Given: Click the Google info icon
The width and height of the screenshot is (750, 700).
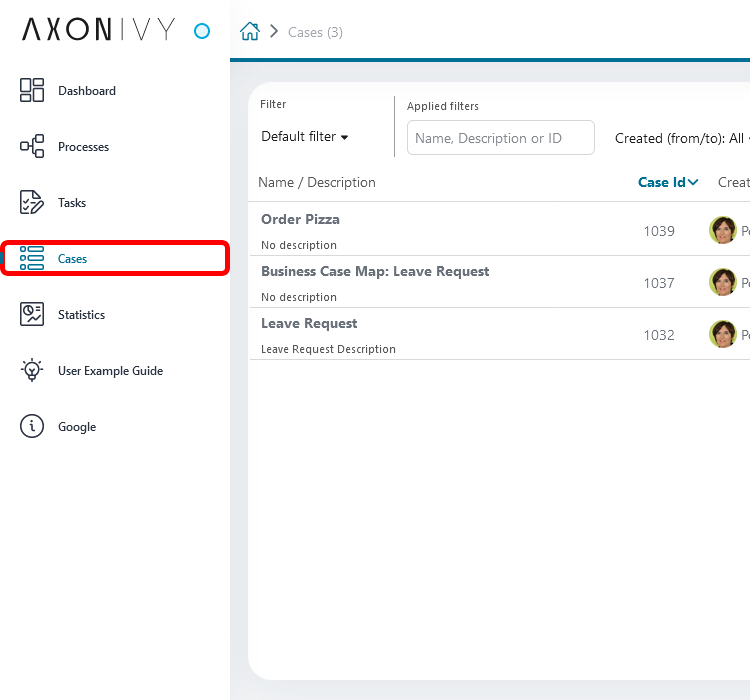Looking at the screenshot, I should [32, 426].
